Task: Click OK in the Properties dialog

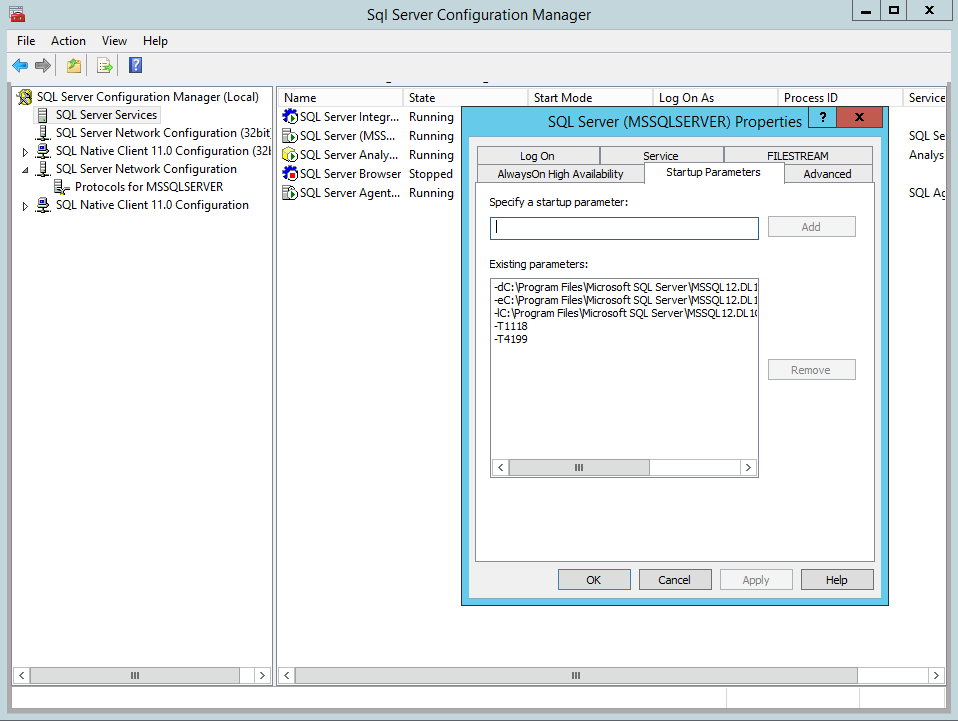Action: click(x=594, y=580)
